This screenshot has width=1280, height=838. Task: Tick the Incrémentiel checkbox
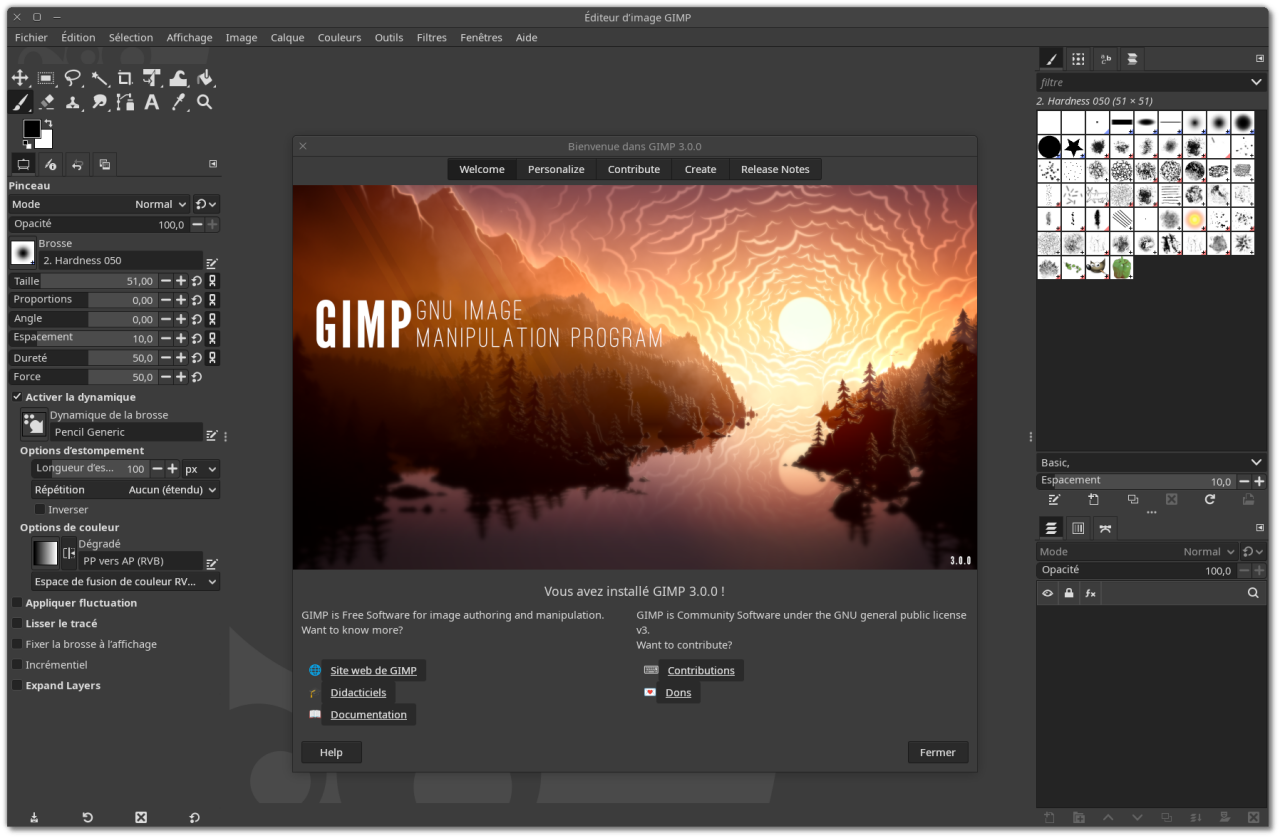pyautogui.click(x=17, y=665)
